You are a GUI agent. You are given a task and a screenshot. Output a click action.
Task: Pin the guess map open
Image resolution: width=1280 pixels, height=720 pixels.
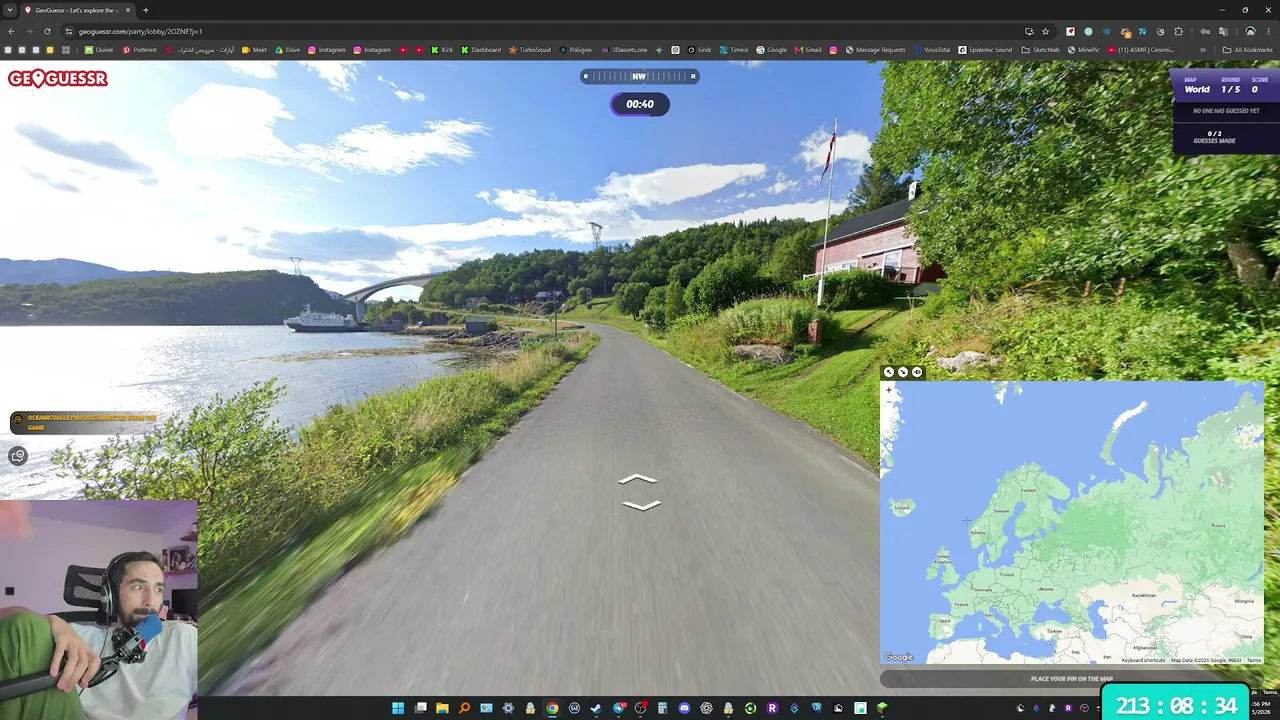[917, 372]
